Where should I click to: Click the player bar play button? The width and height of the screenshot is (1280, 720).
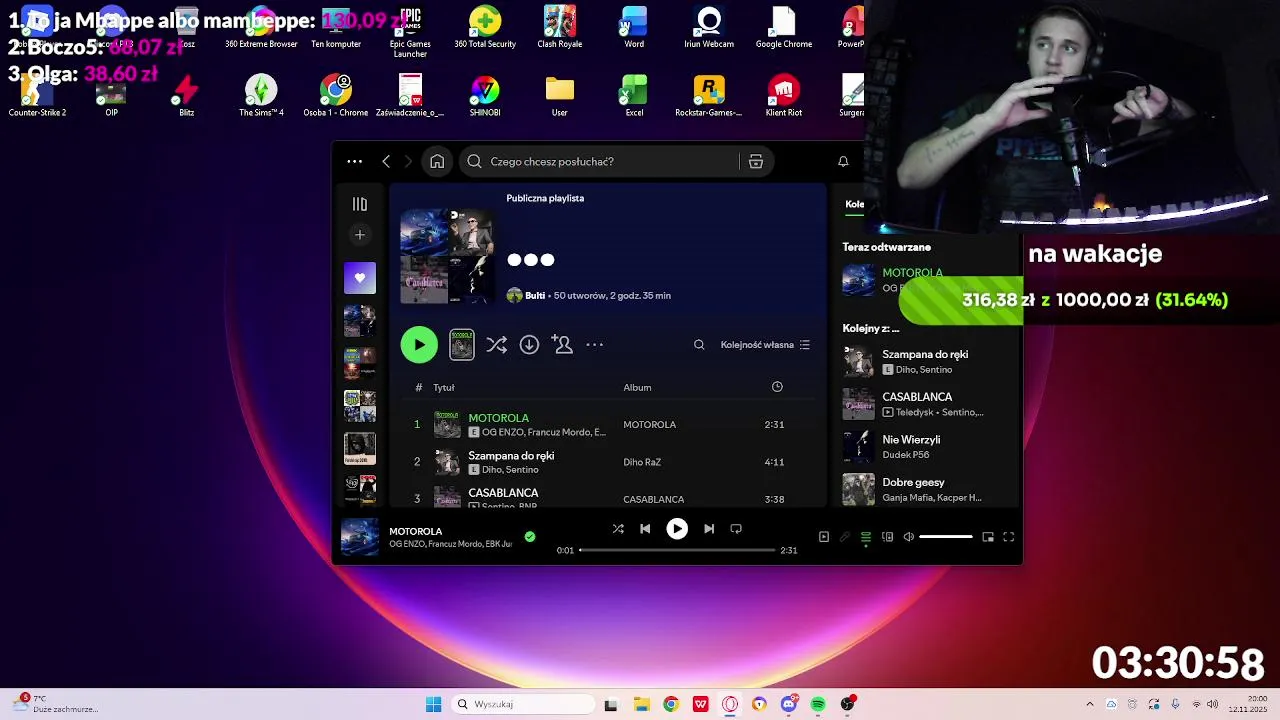[677, 529]
